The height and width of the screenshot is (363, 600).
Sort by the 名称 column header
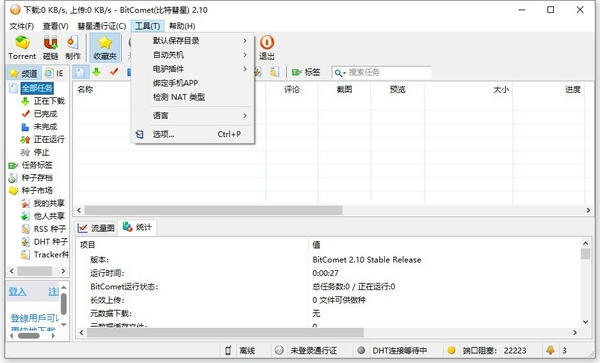pyautogui.click(x=85, y=90)
